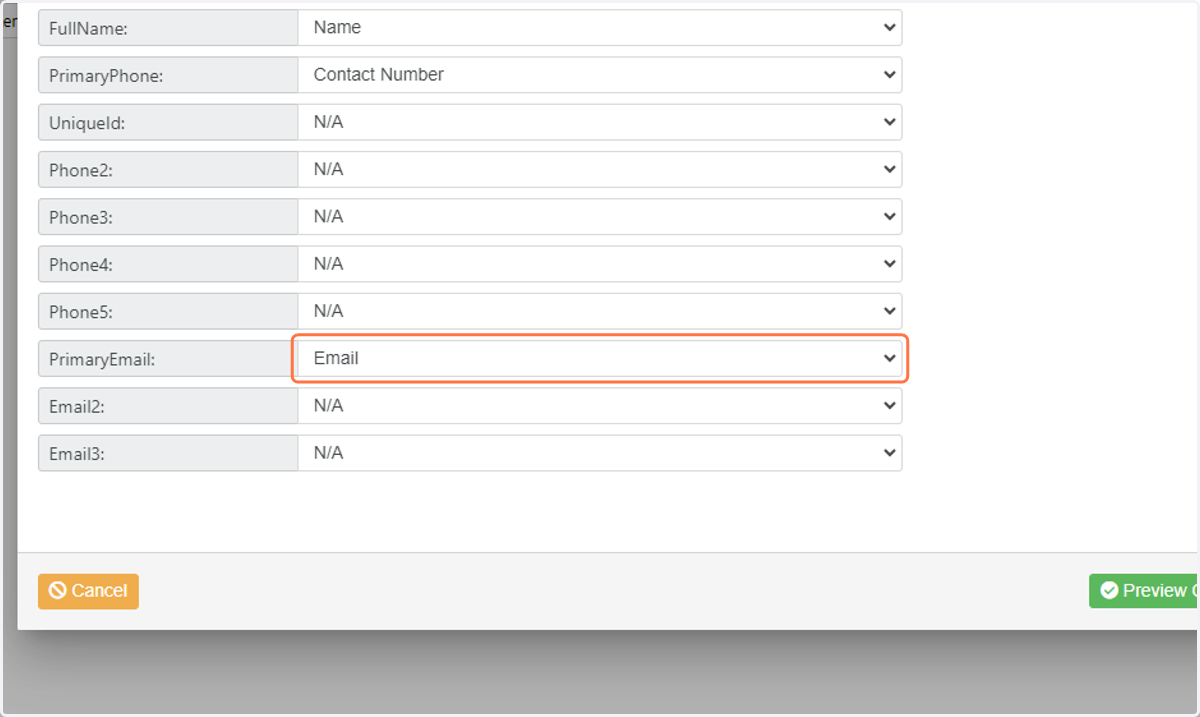This screenshot has height=717, width=1200.
Task: Click the orange Cancel button
Action: pos(88,591)
